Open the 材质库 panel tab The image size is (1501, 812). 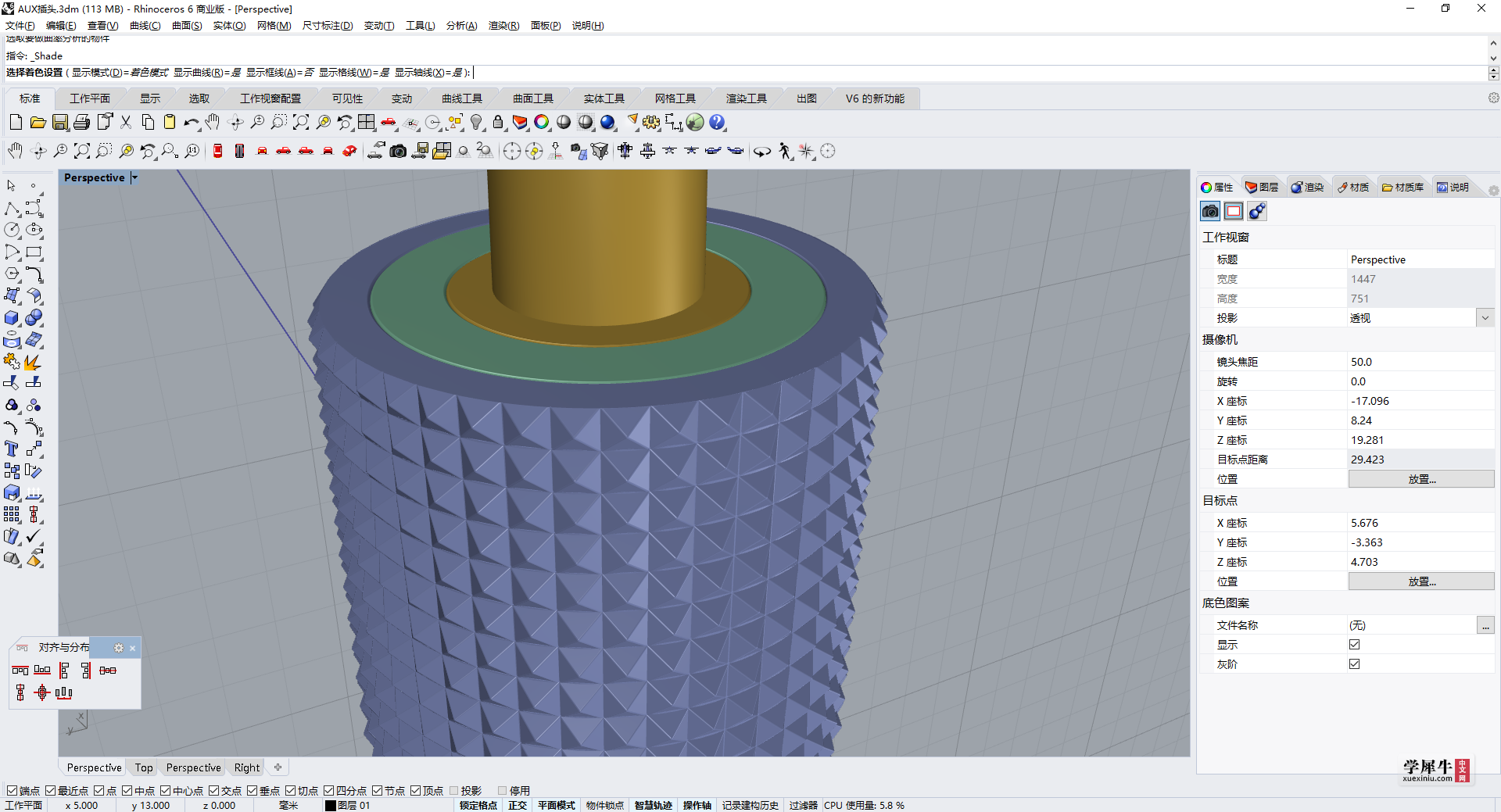tap(1403, 188)
